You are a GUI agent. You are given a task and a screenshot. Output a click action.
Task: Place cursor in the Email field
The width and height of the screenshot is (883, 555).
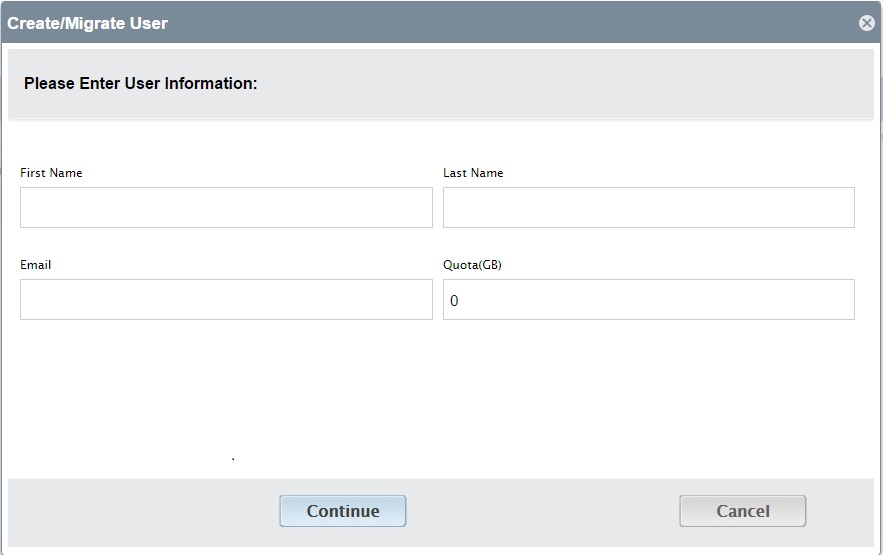(226, 299)
